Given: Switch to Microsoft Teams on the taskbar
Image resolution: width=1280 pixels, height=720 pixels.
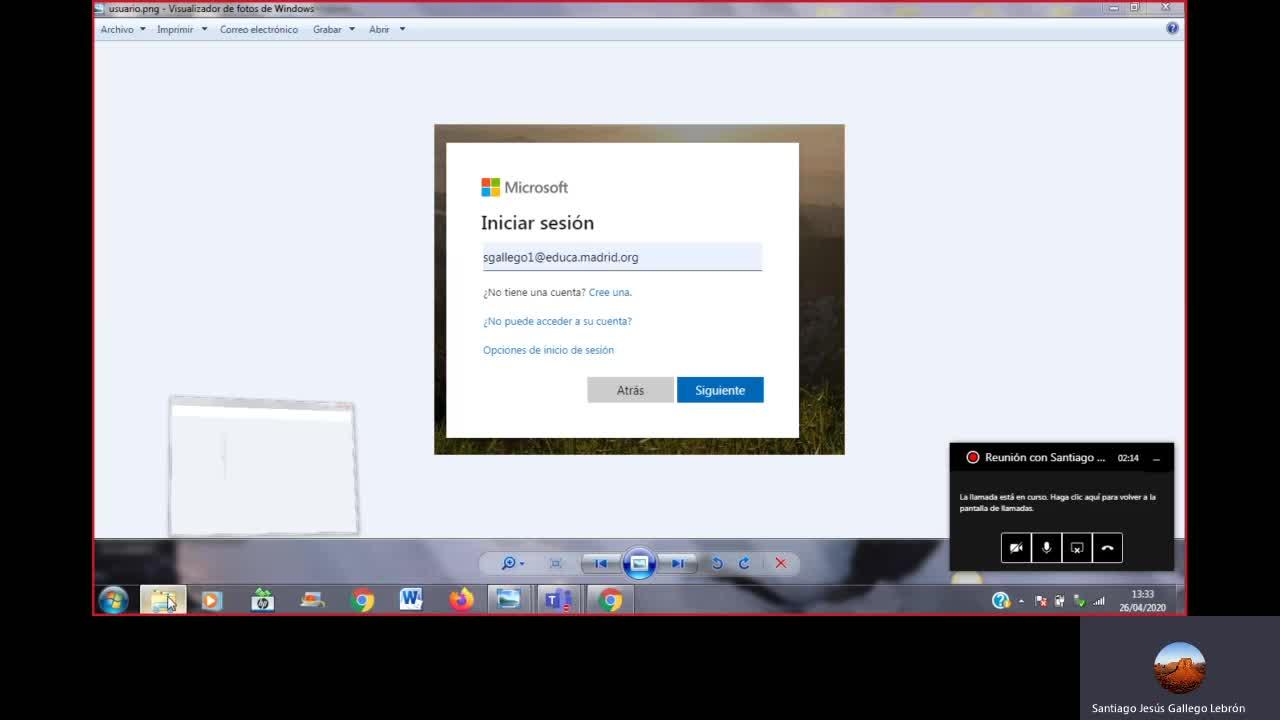Looking at the screenshot, I should pyautogui.click(x=558, y=600).
